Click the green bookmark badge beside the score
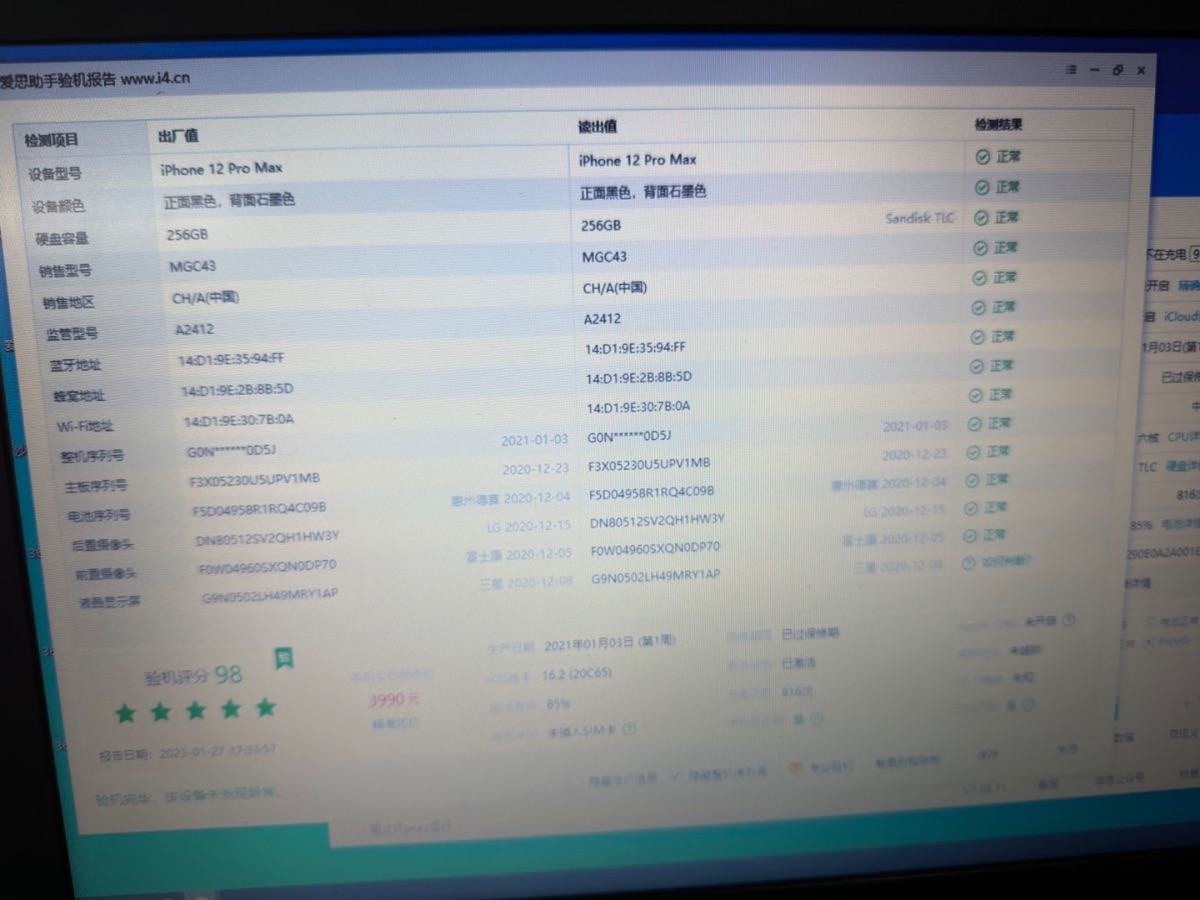This screenshot has width=1200, height=900. coord(284,658)
